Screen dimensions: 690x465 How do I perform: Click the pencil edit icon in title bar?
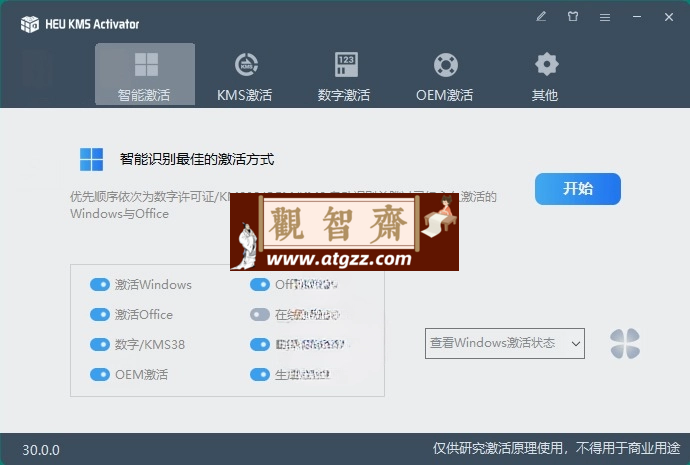click(541, 17)
